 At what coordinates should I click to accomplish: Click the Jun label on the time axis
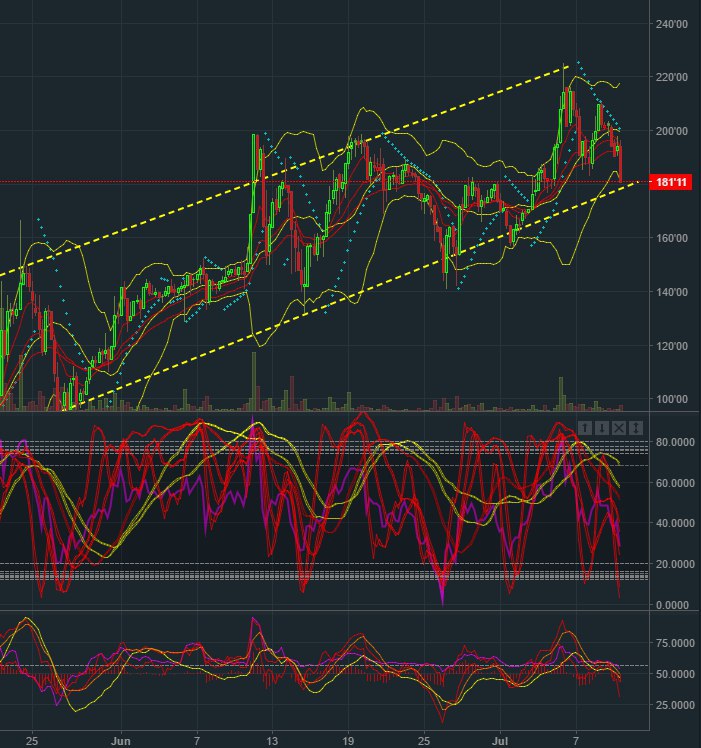[121, 741]
